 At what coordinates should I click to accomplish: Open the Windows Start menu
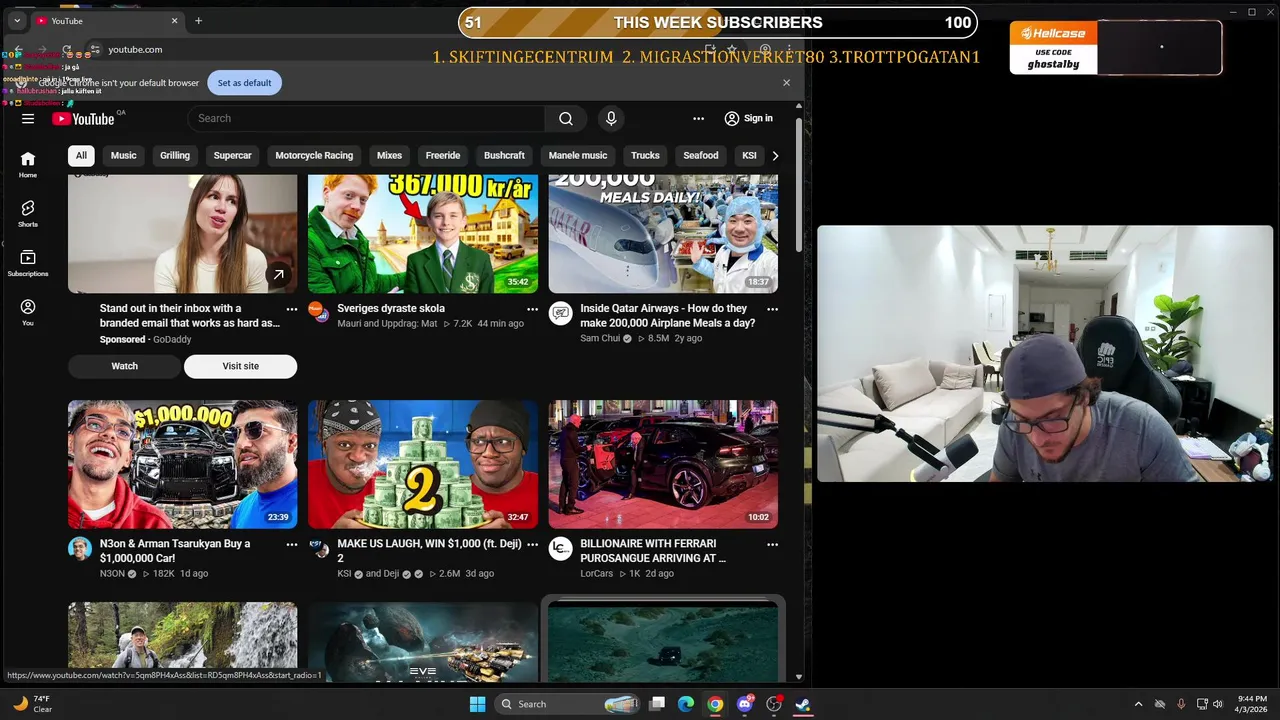(x=477, y=704)
